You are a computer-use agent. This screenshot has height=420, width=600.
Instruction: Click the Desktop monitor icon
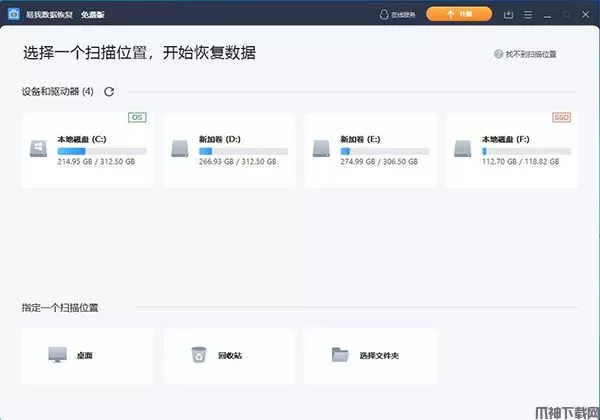pos(57,355)
